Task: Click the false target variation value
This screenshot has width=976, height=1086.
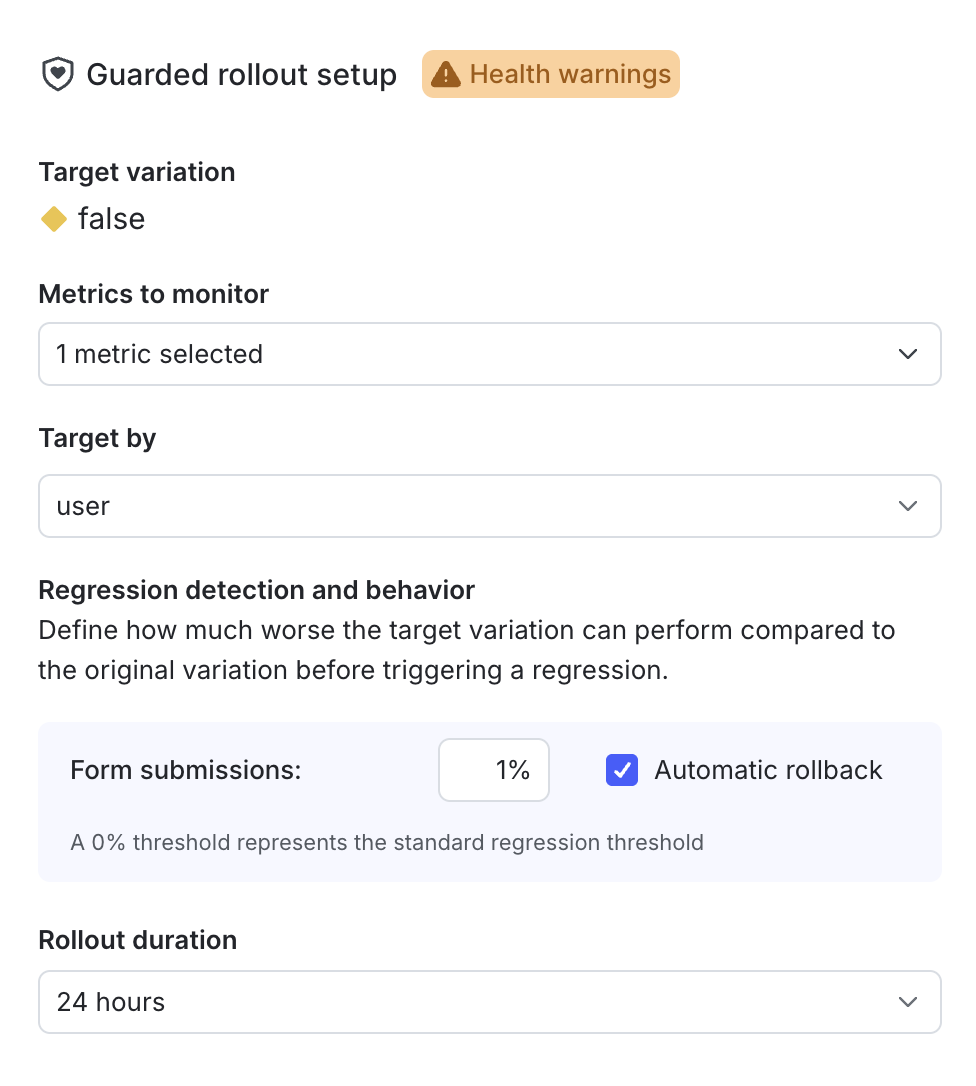Action: tap(111, 219)
